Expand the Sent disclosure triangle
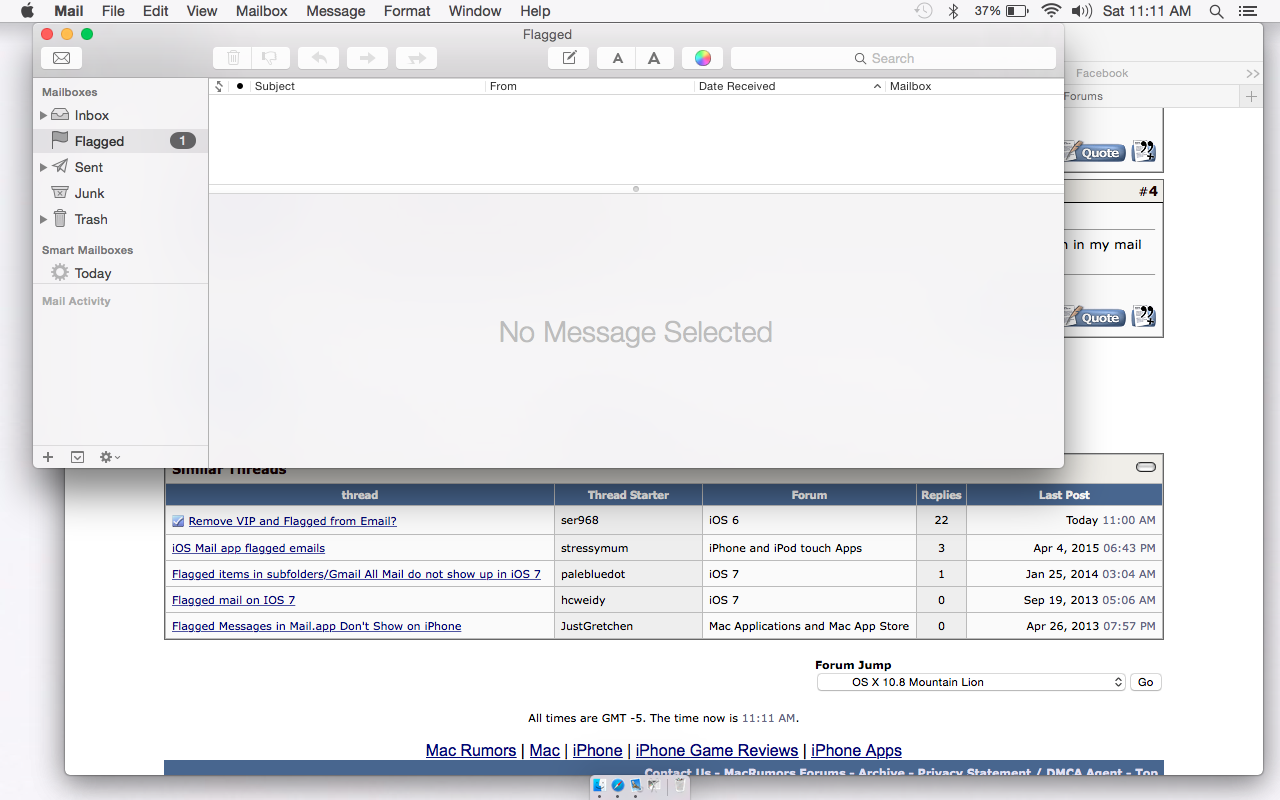Viewport: 1280px width, 800px height. click(43, 167)
